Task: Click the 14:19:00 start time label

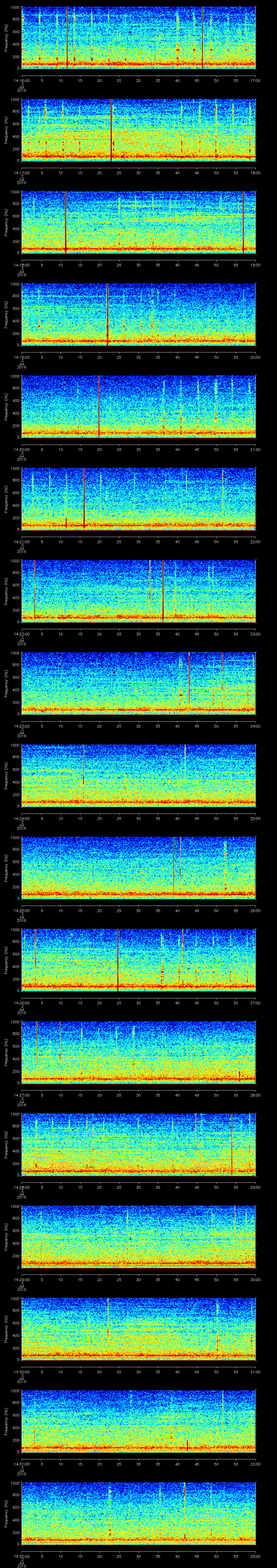Action: pos(21,357)
